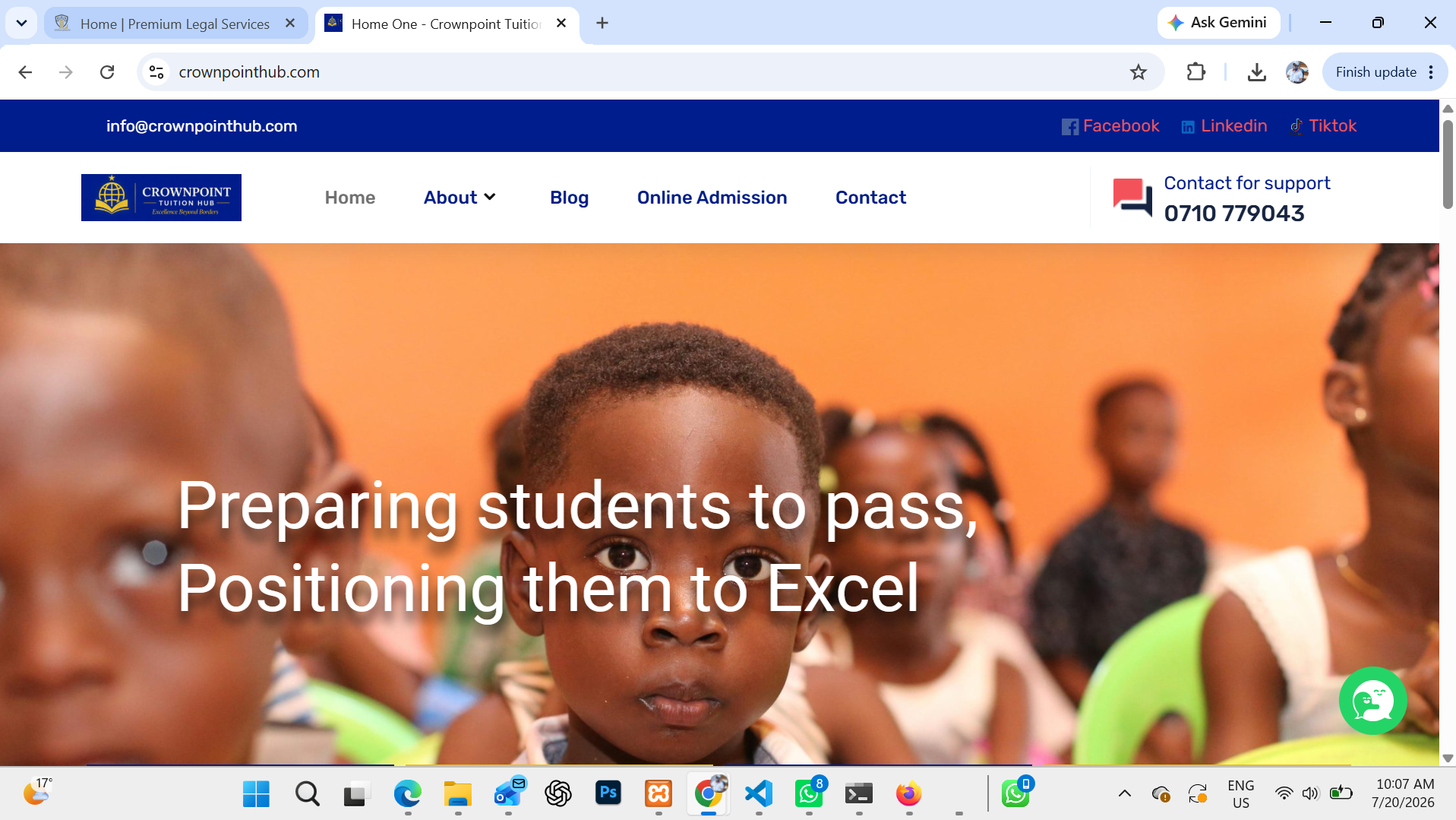Open Terminal from taskbar

click(x=859, y=794)
